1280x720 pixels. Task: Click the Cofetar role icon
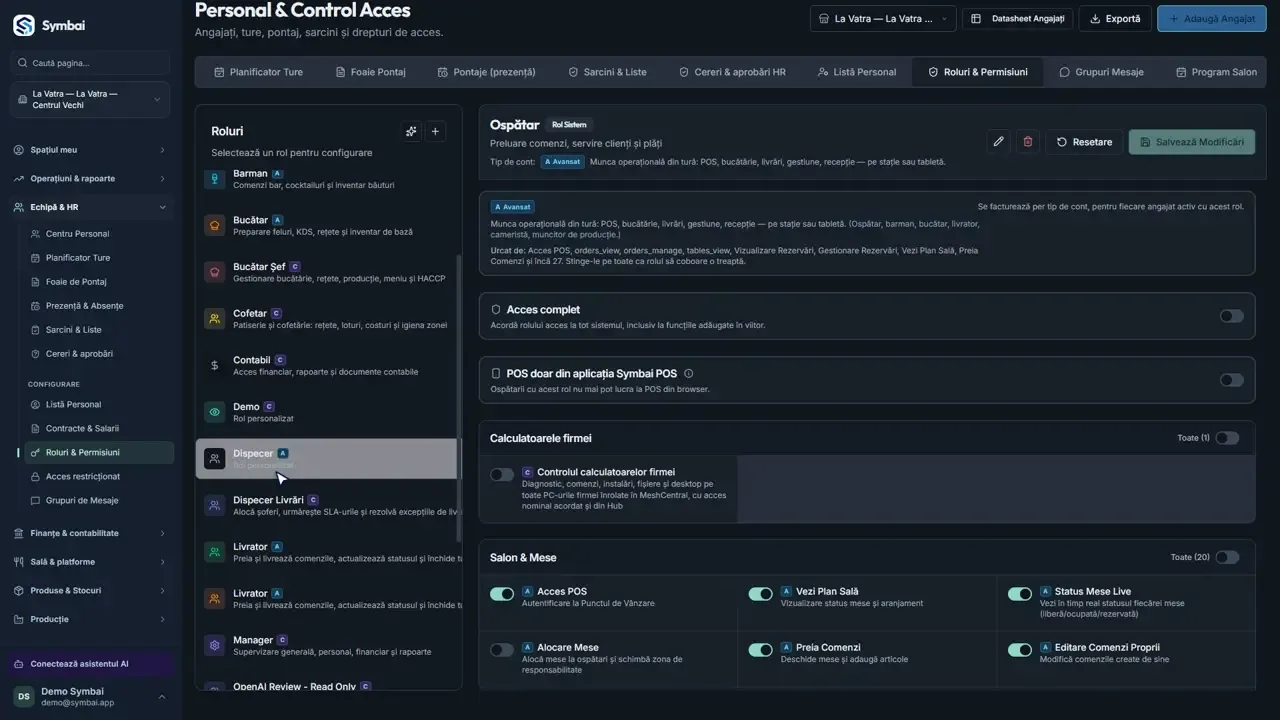(214, 319)
